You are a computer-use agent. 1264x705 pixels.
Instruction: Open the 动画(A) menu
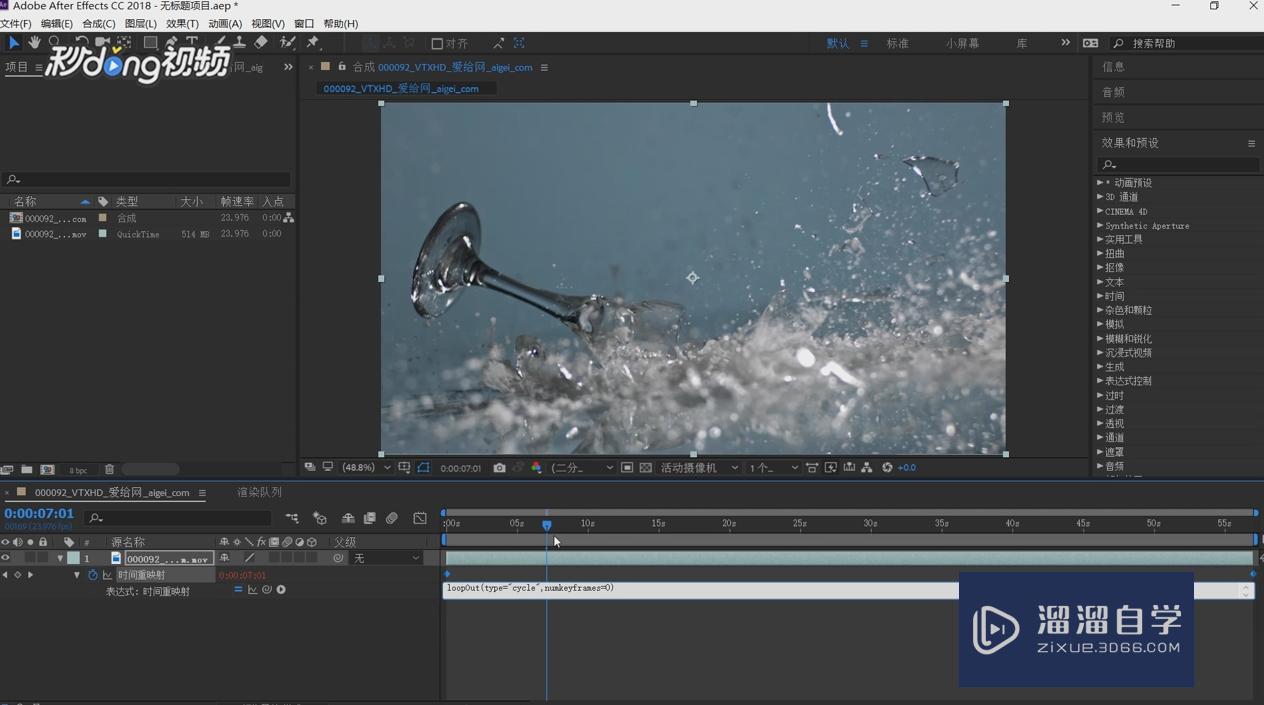(x=225, y=23)
